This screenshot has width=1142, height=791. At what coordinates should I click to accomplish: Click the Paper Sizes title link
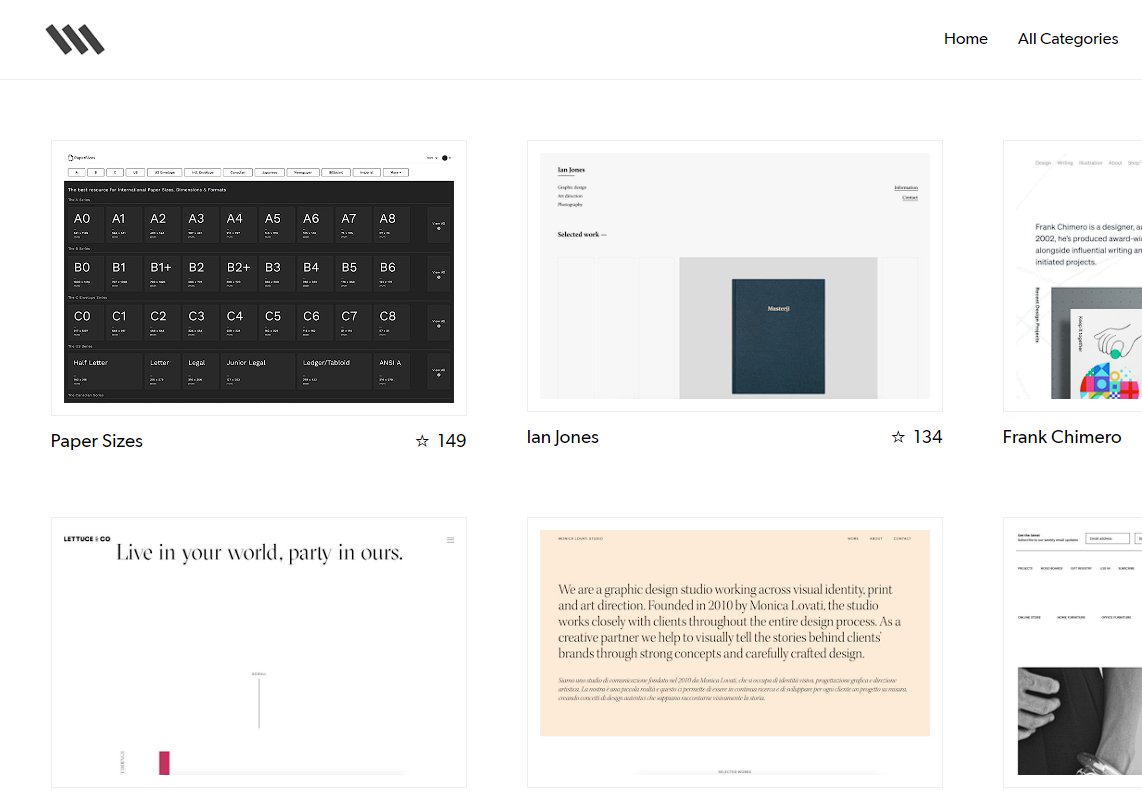[97, 441]
